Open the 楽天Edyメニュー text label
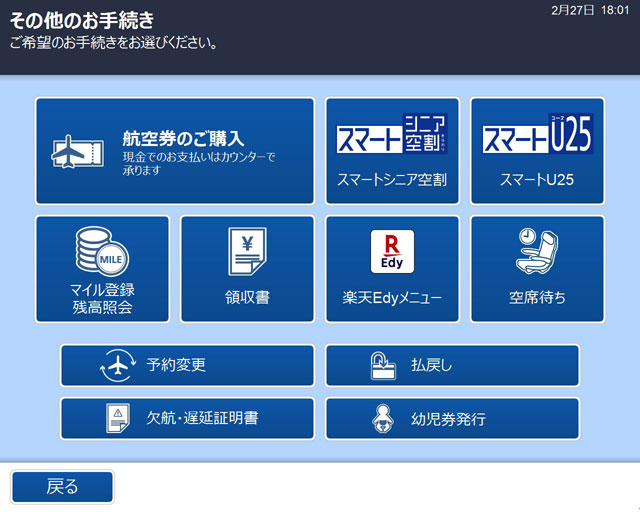The height and width of the screenshot is (512, 640). click(x=392, y=297)
